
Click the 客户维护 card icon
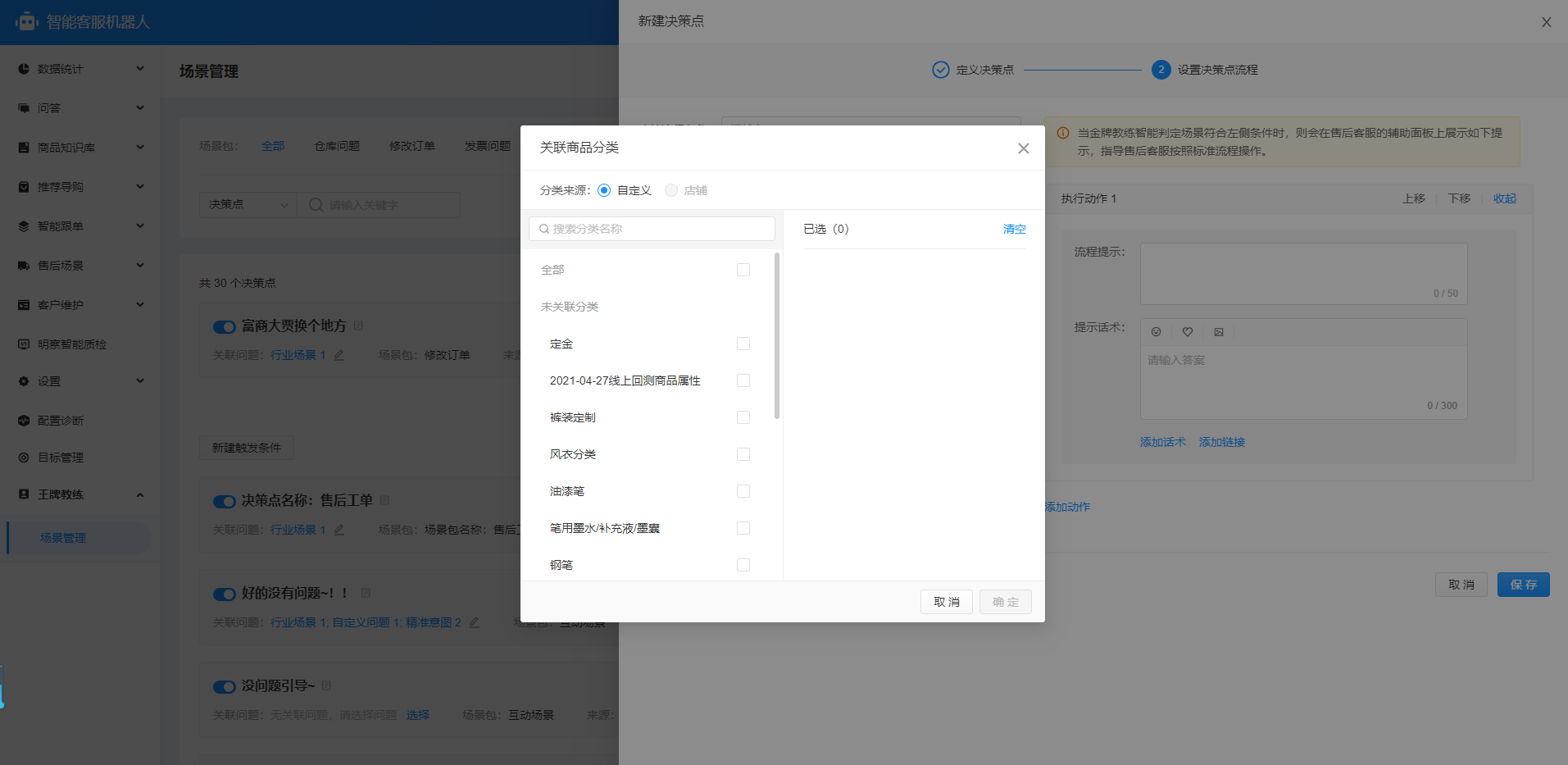pos(24,305)
